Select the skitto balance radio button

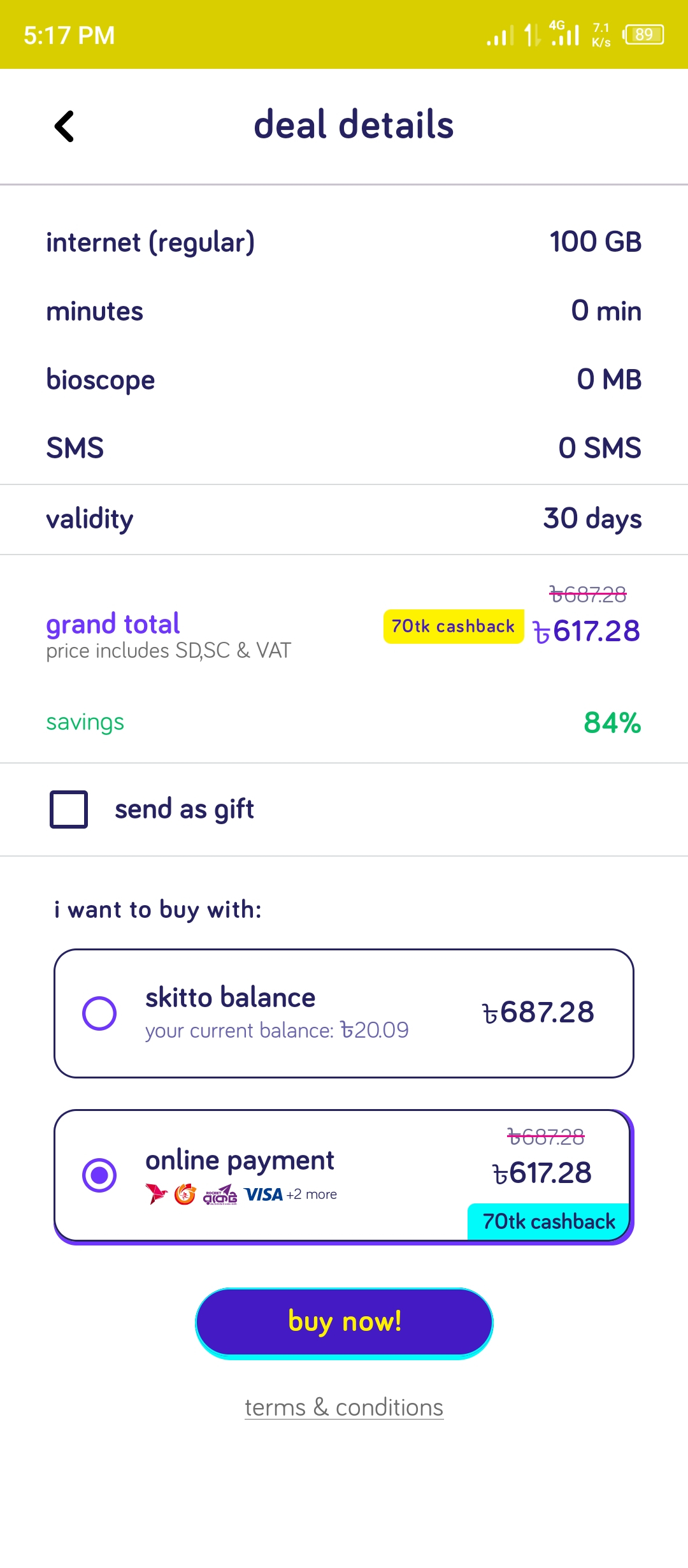pos(99,1013)
